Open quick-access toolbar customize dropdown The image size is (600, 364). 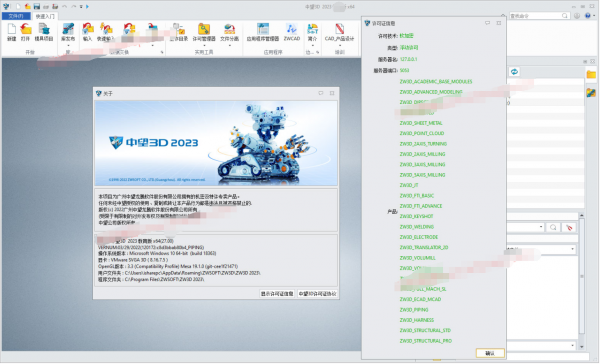81,7
